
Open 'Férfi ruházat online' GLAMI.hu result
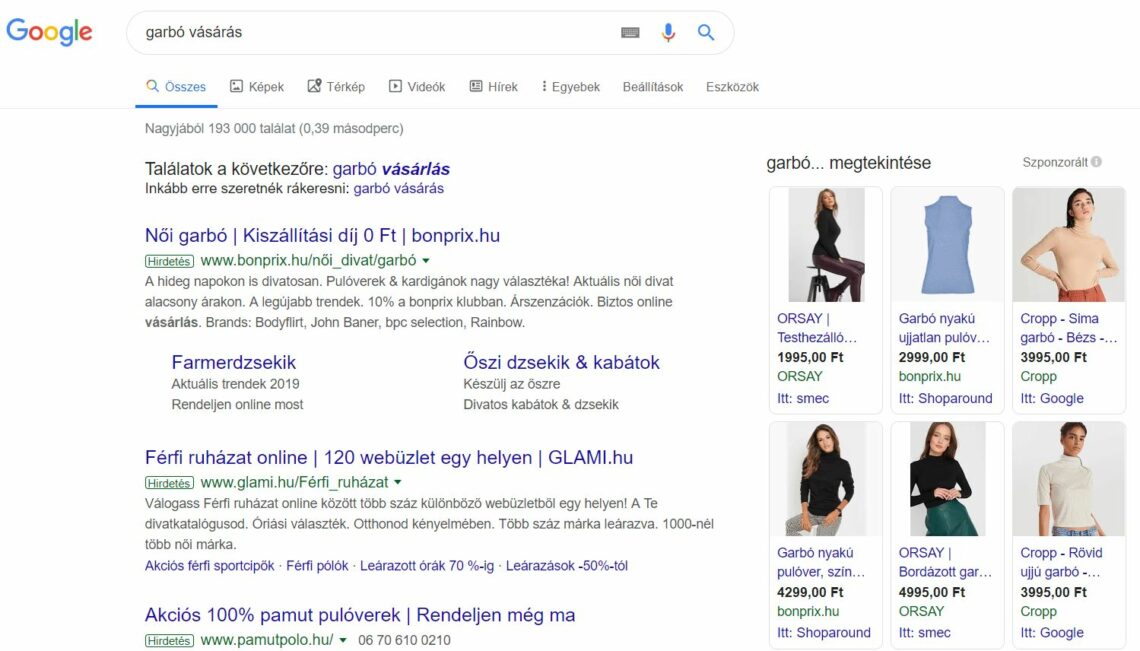(389, 458)
